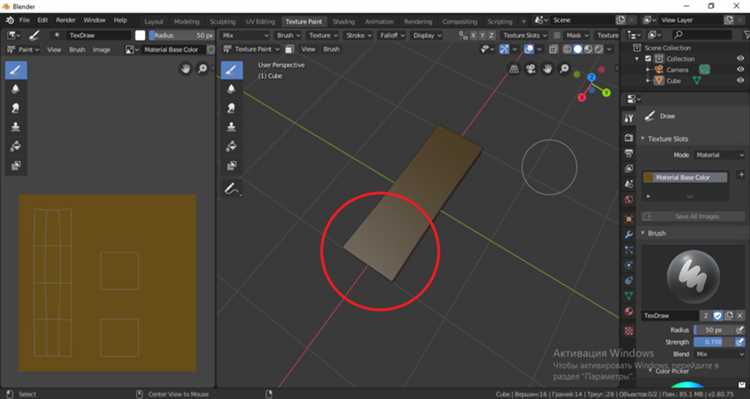Toggle radius pressure sensitivity in Brush panel

click(739, 330)
